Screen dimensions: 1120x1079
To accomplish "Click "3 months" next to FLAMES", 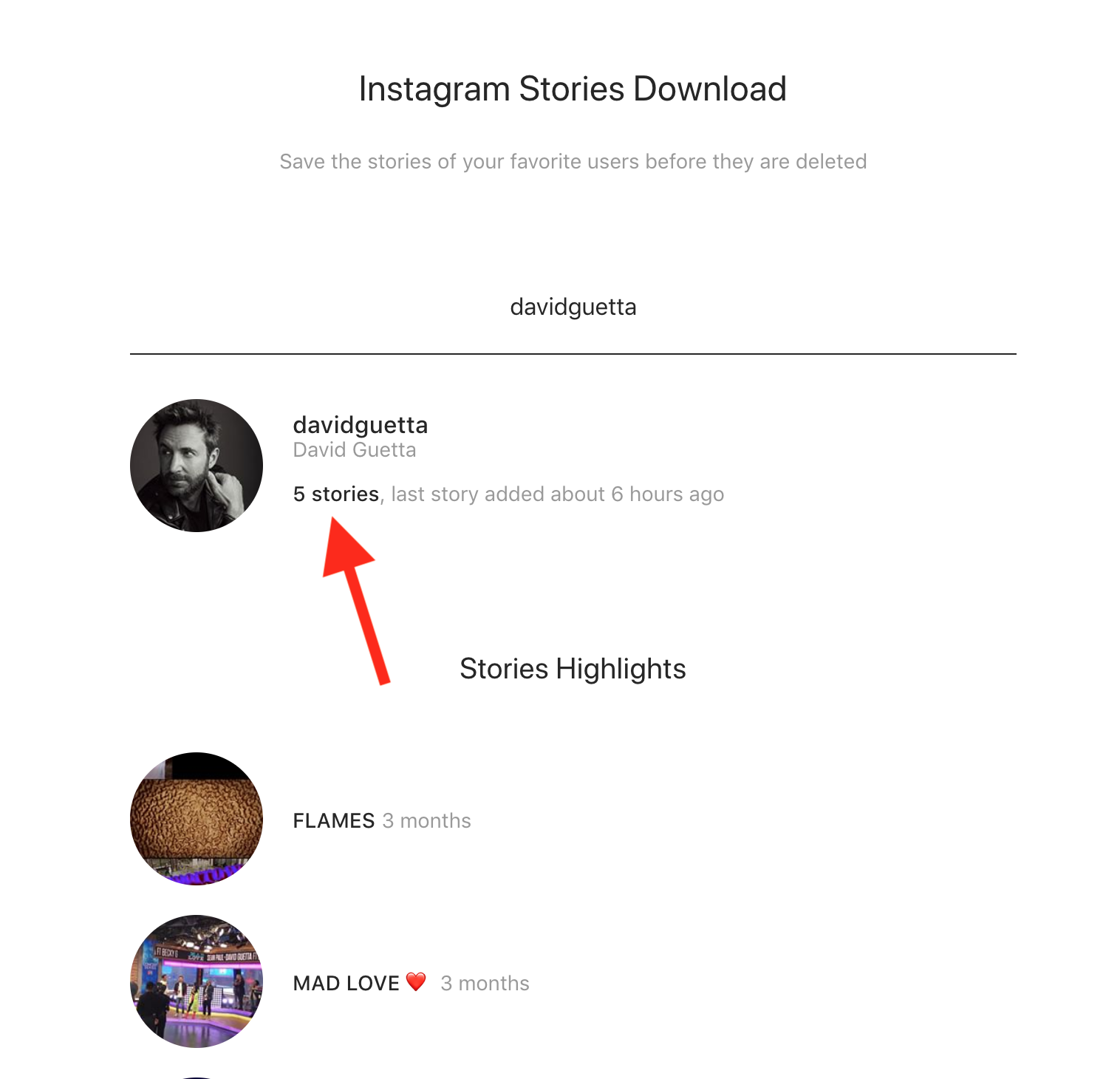I will [x=427, y=821].
